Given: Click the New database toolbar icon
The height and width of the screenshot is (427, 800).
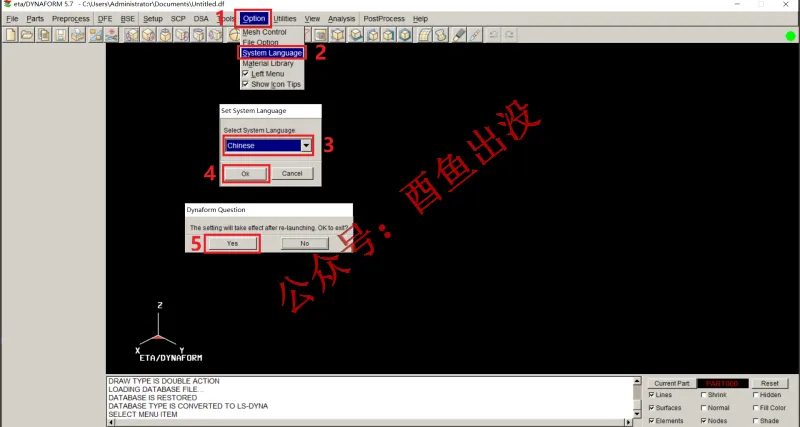Looking at the screenshot, I should (10, 35).
